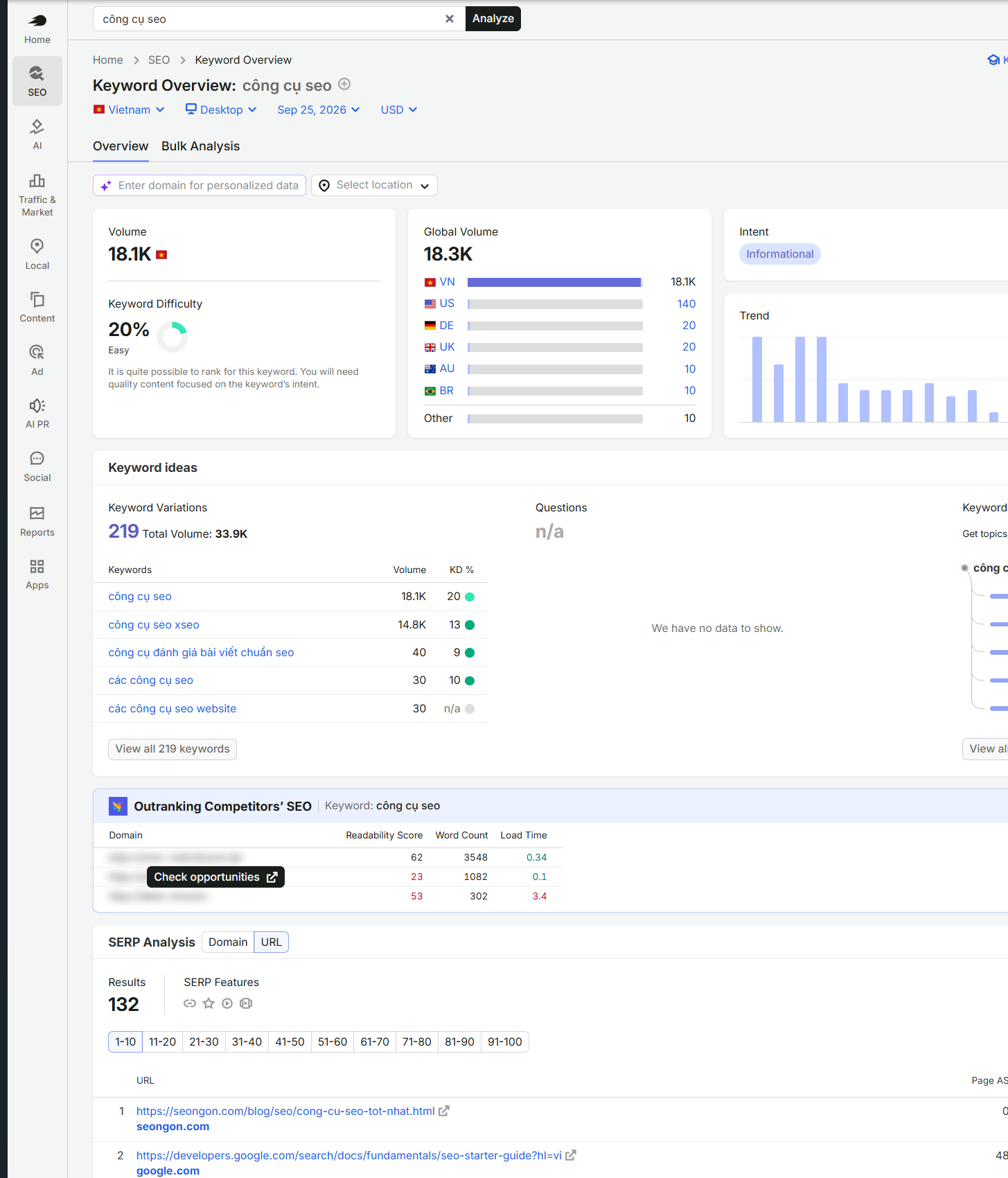The height and width of the screenshot is (1178, 1008).
Task: Click the first Trend chart bar
Action: [757, 379]
